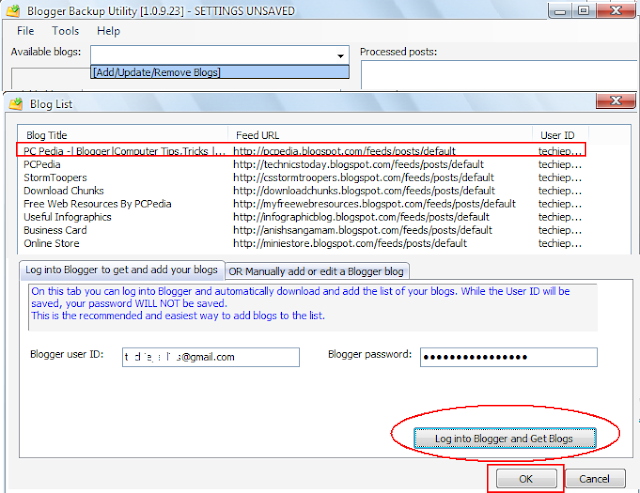Select the PC Pedia -| Blogger row
Image resolution: width=640 pixels, height=493 pixels.
click(x=301, y=150)
